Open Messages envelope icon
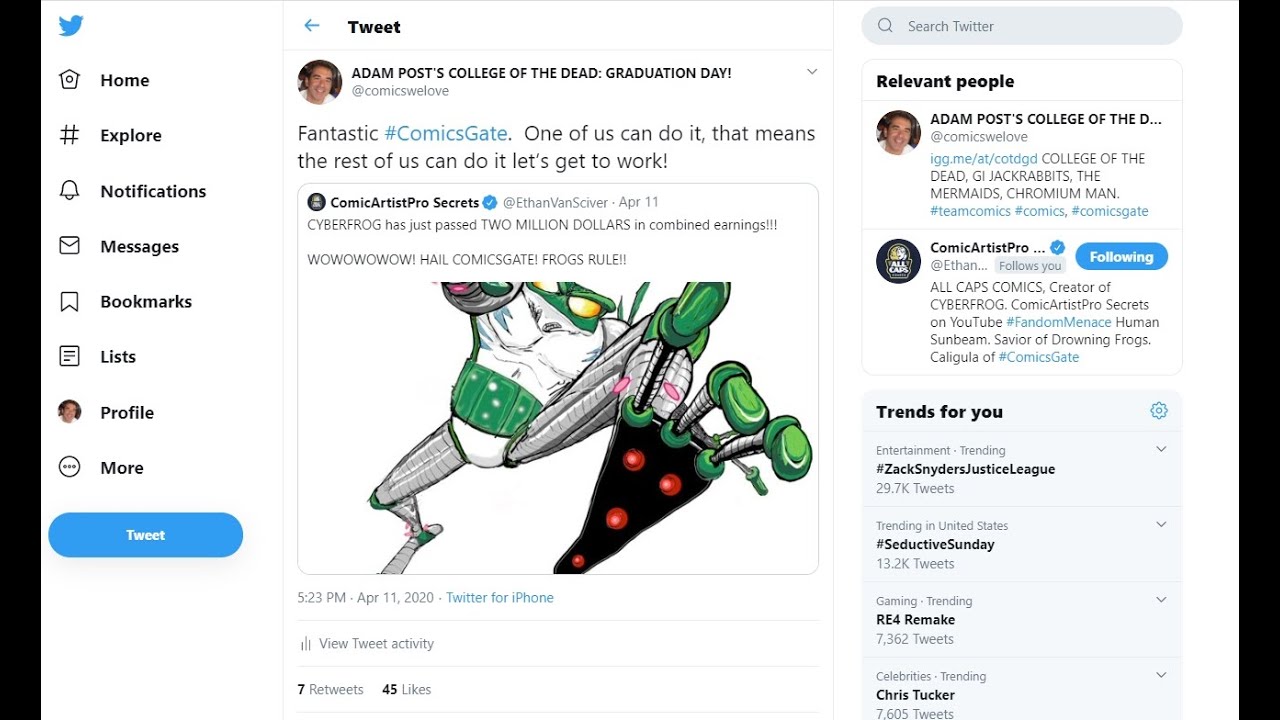The width and height of the screenshot is (1280, 720). coord(69,246)
